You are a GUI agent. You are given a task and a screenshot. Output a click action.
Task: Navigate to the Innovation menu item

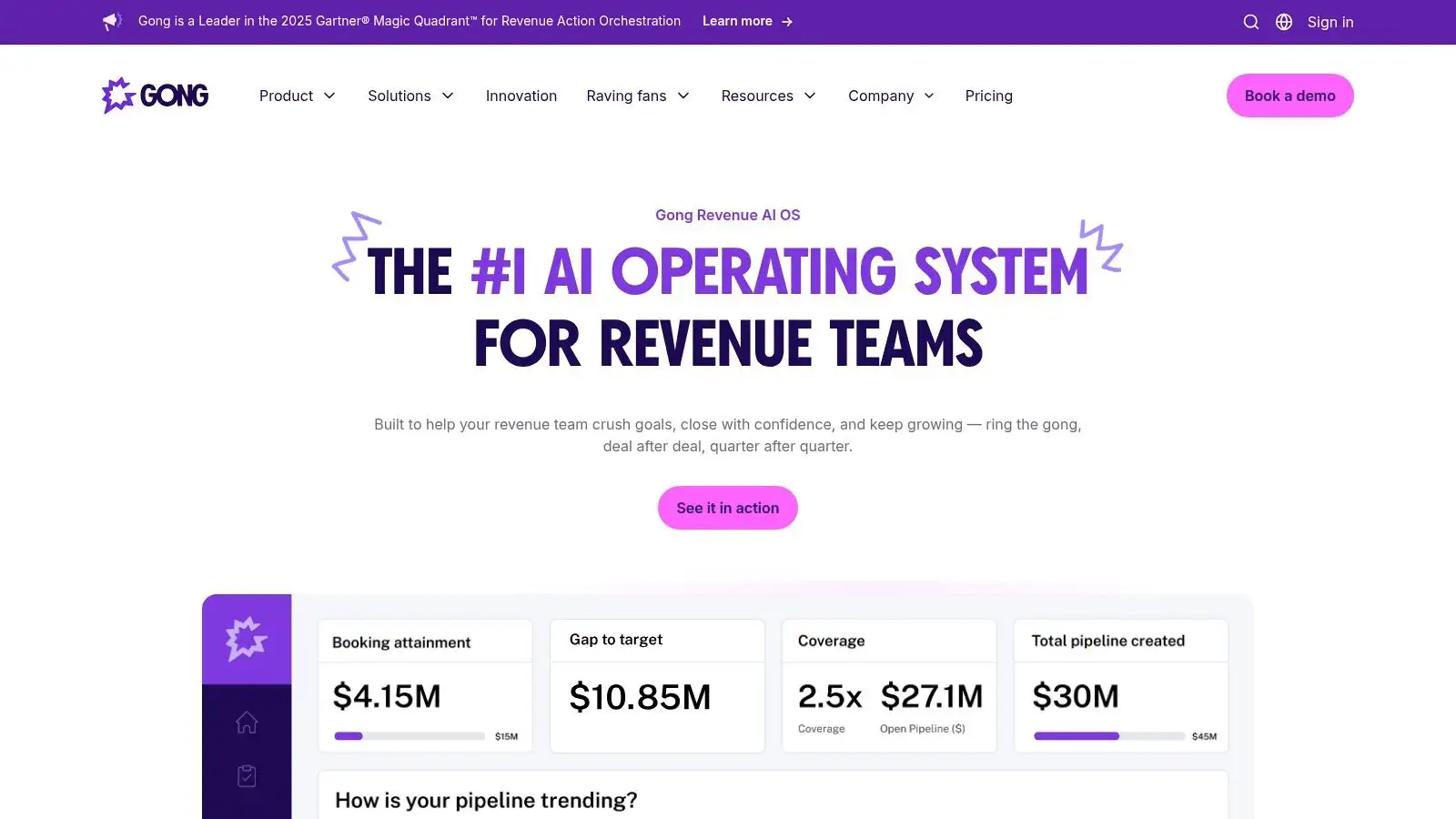coord(521,96)
